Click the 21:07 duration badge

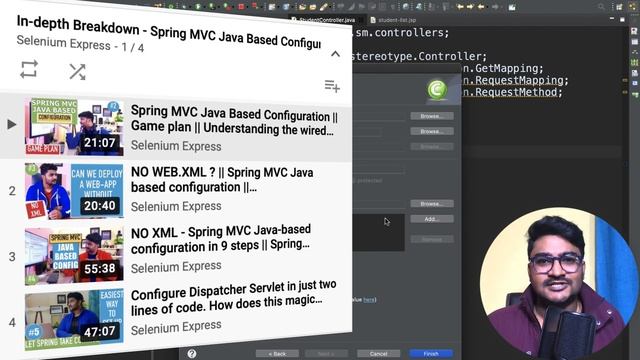[x=100, y=143]
